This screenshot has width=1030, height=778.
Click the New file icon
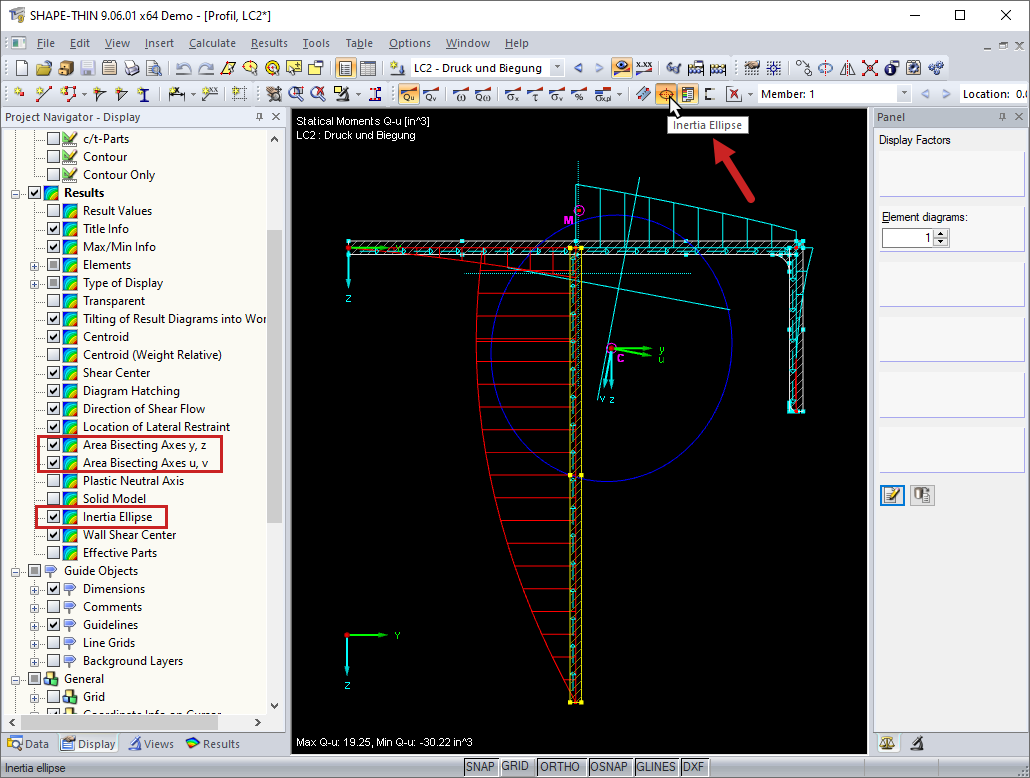(x=22, y=69)
